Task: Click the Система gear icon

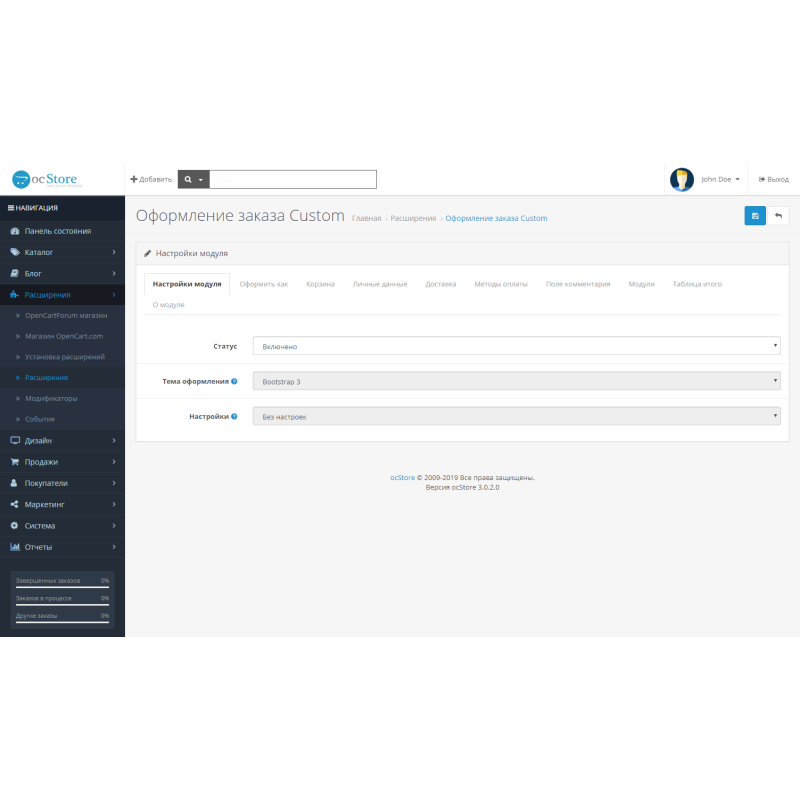Action: (16, 524)
